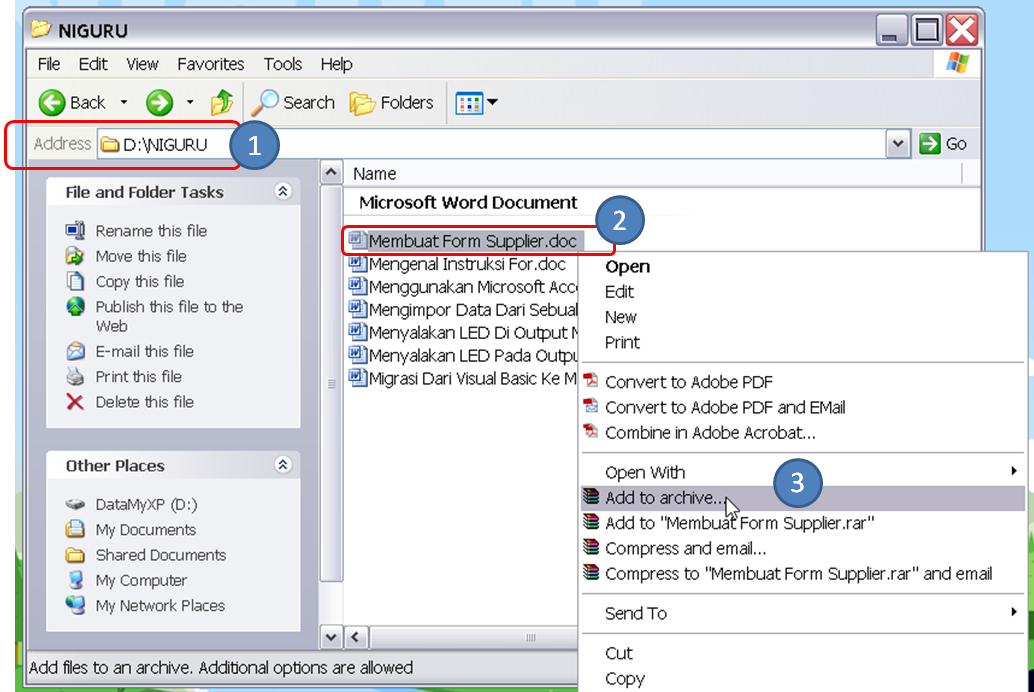Open the Tools menu

pyautogui.click(x=282, y=63)
